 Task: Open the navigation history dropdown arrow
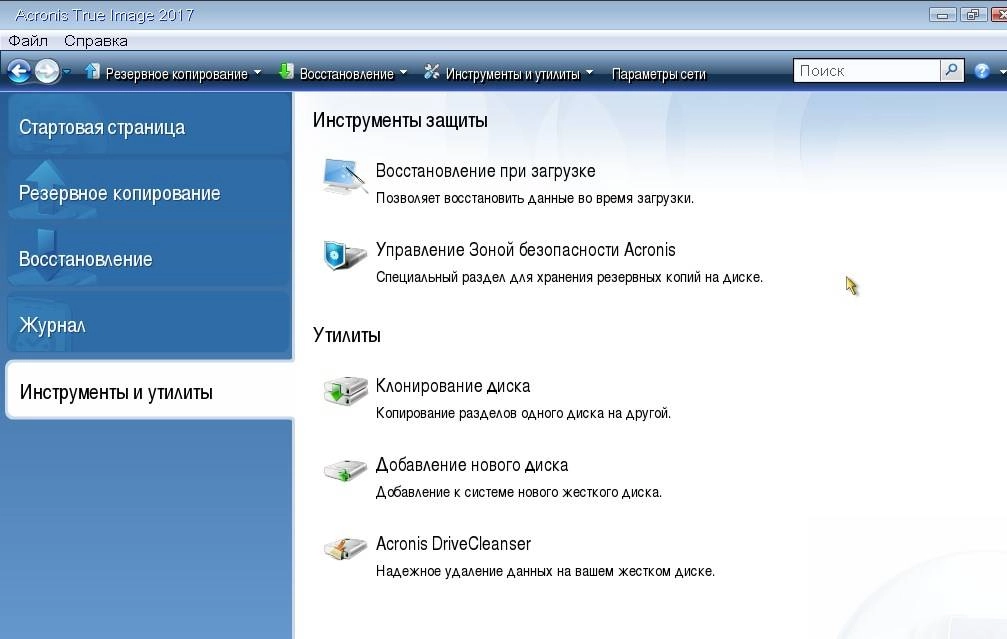coord(66,72)
